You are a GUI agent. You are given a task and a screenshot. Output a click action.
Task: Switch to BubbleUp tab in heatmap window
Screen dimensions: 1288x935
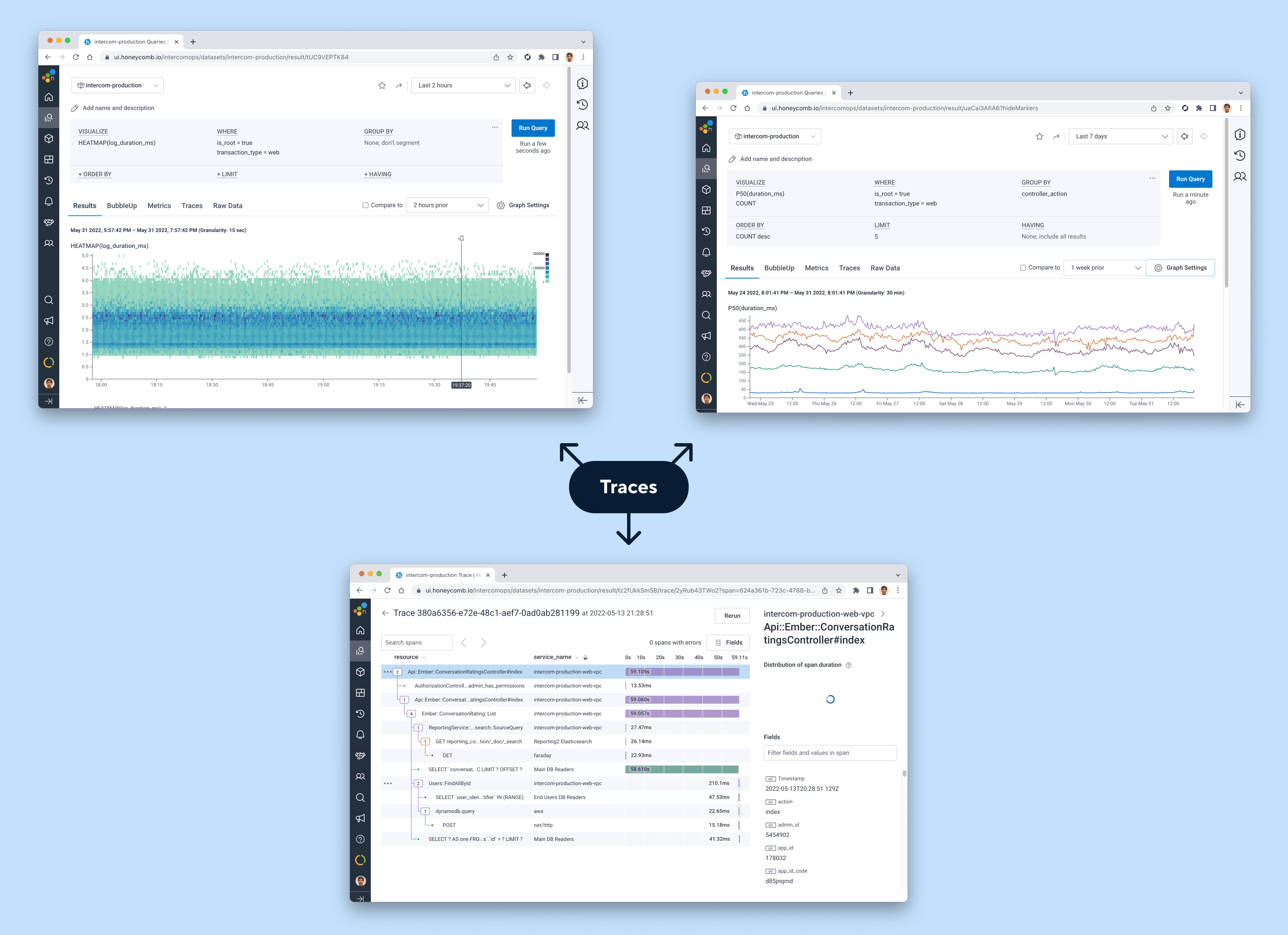122,206
